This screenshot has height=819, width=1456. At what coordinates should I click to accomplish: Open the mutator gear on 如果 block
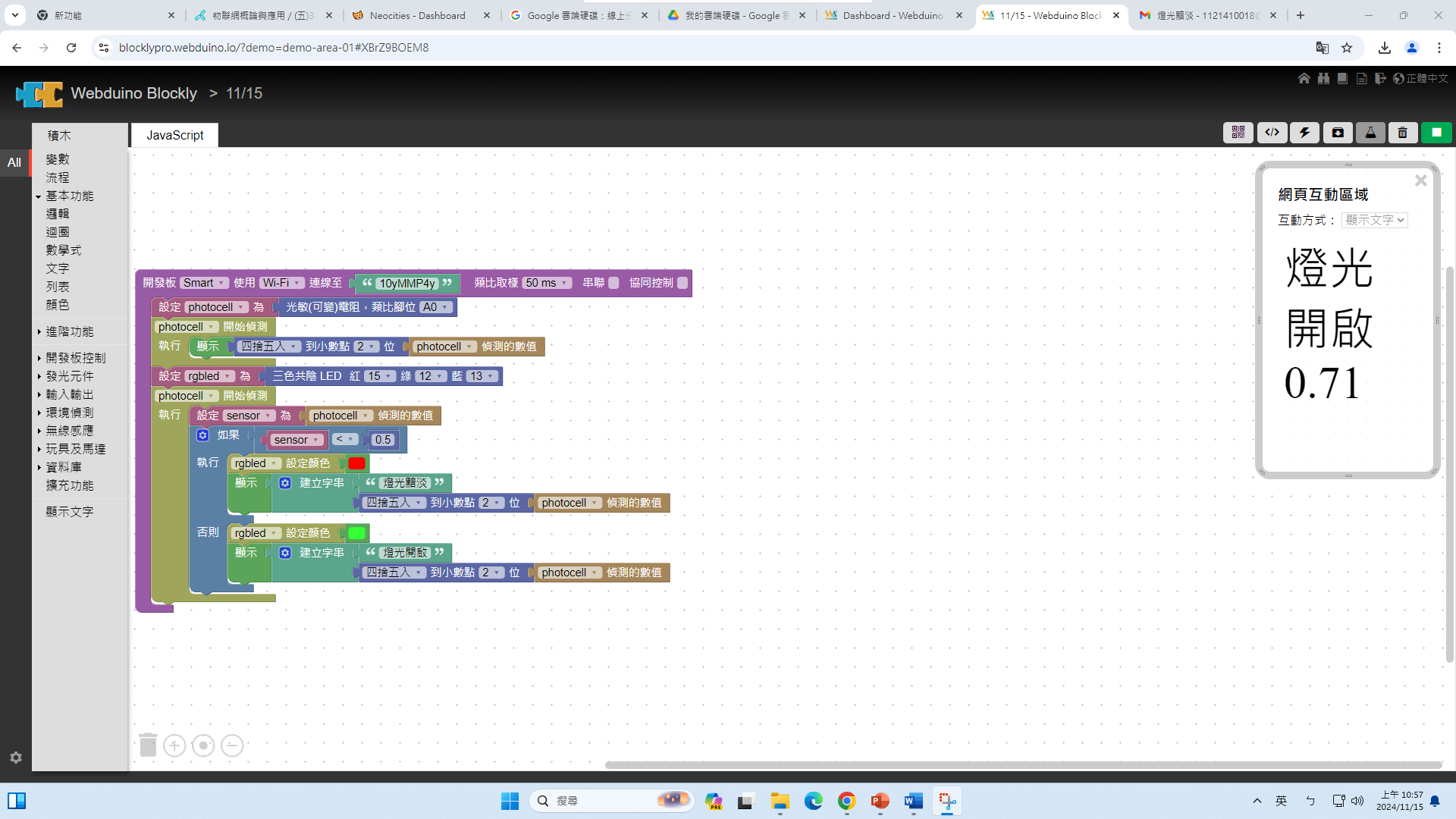[x=202, y=435]
